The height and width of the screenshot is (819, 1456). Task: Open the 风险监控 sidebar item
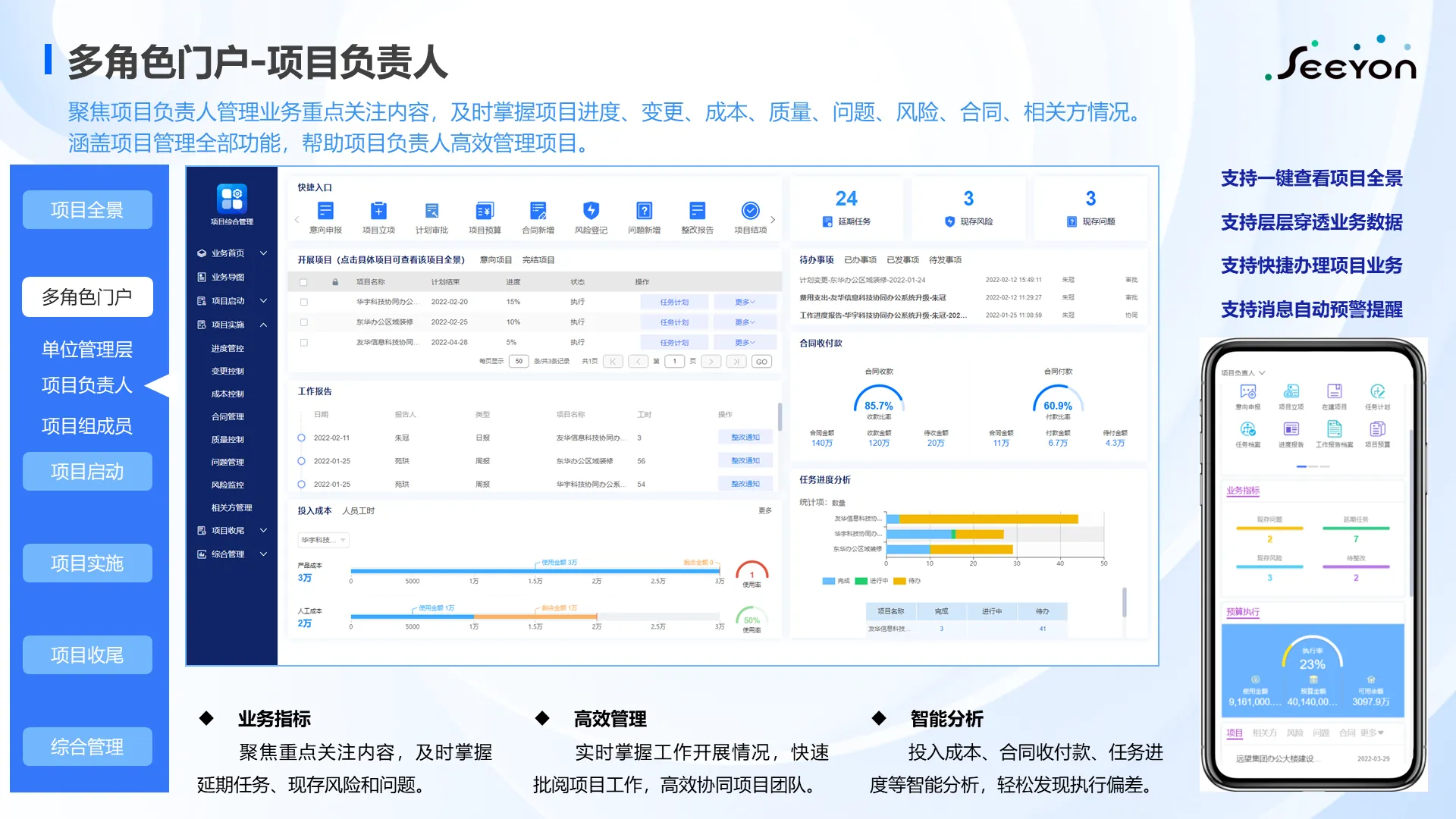click(x=227, y=485)
